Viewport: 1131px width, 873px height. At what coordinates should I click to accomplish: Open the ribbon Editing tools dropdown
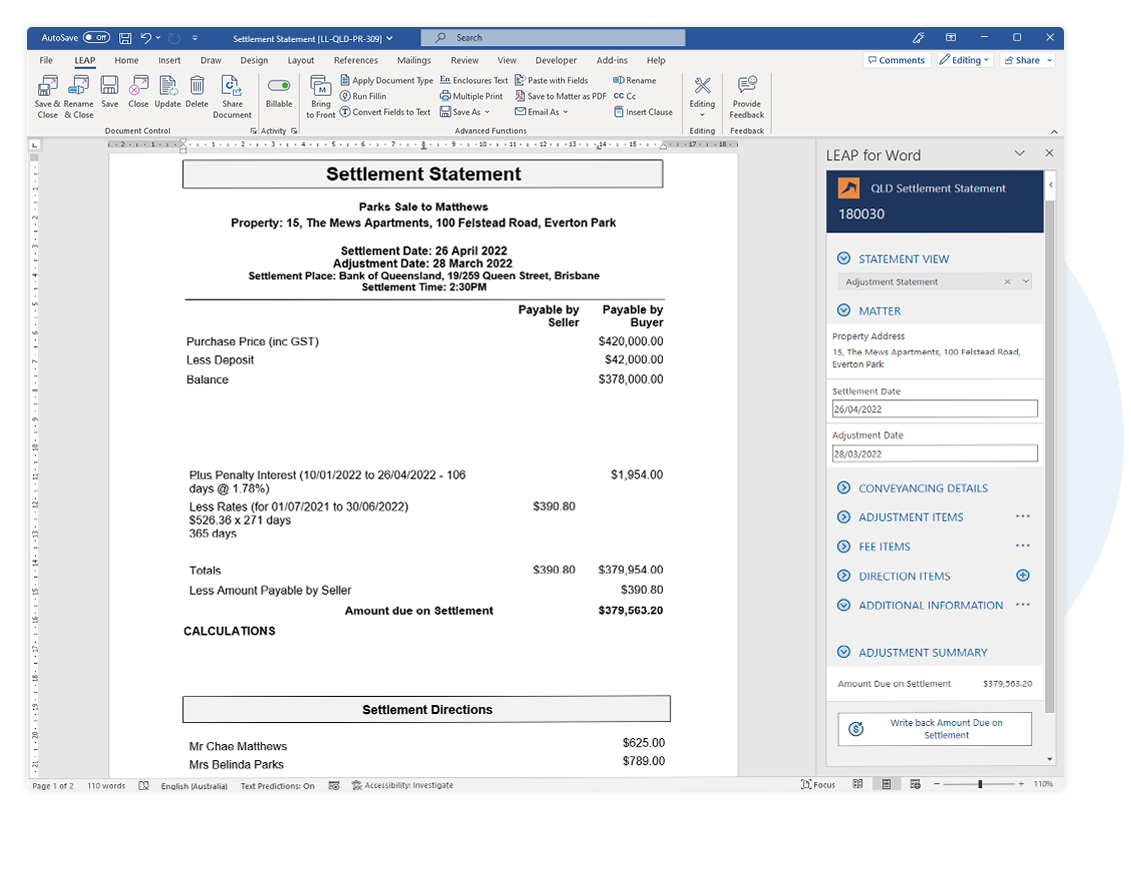702,96
